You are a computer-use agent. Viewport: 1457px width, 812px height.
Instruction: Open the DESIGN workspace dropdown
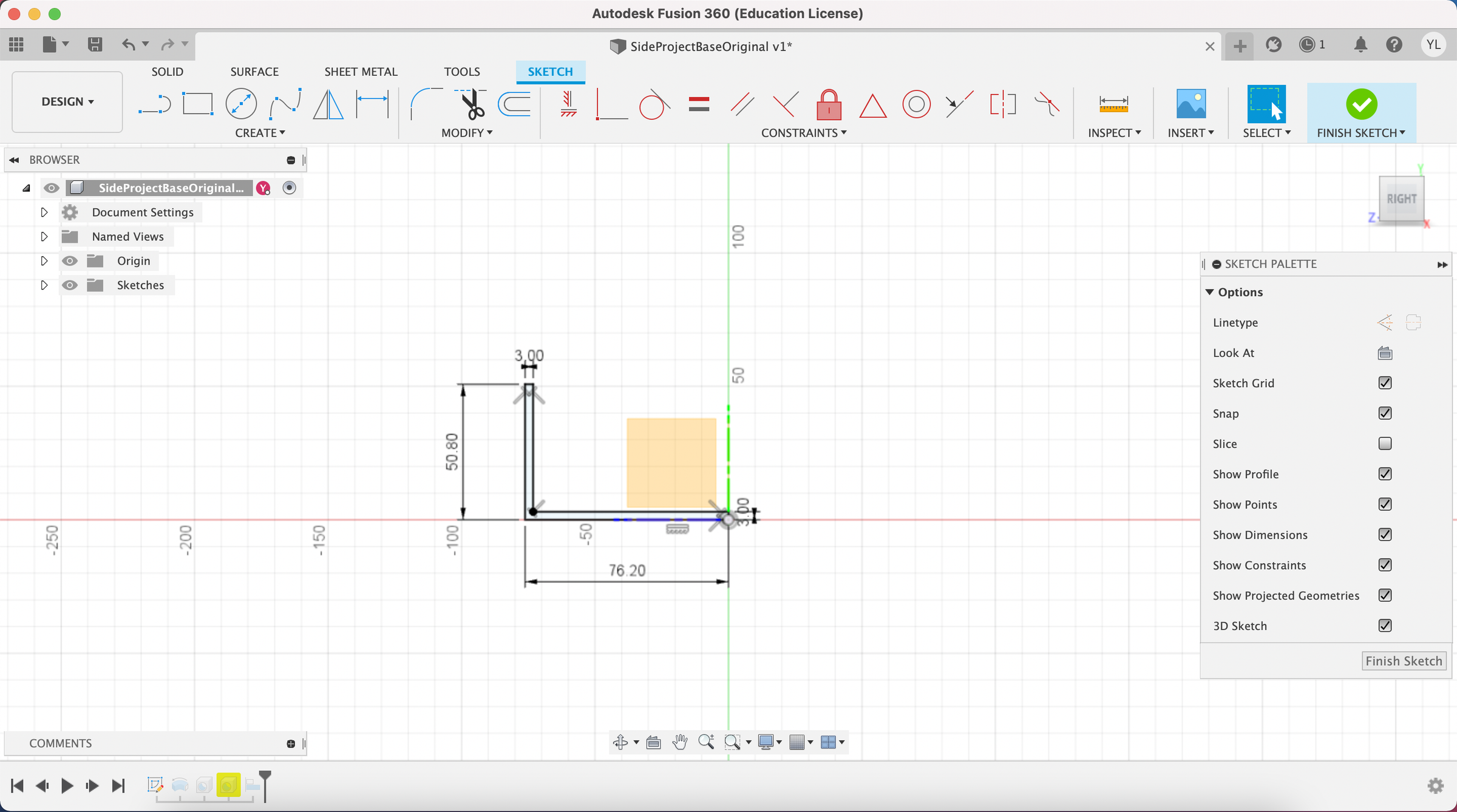(67, 101)
